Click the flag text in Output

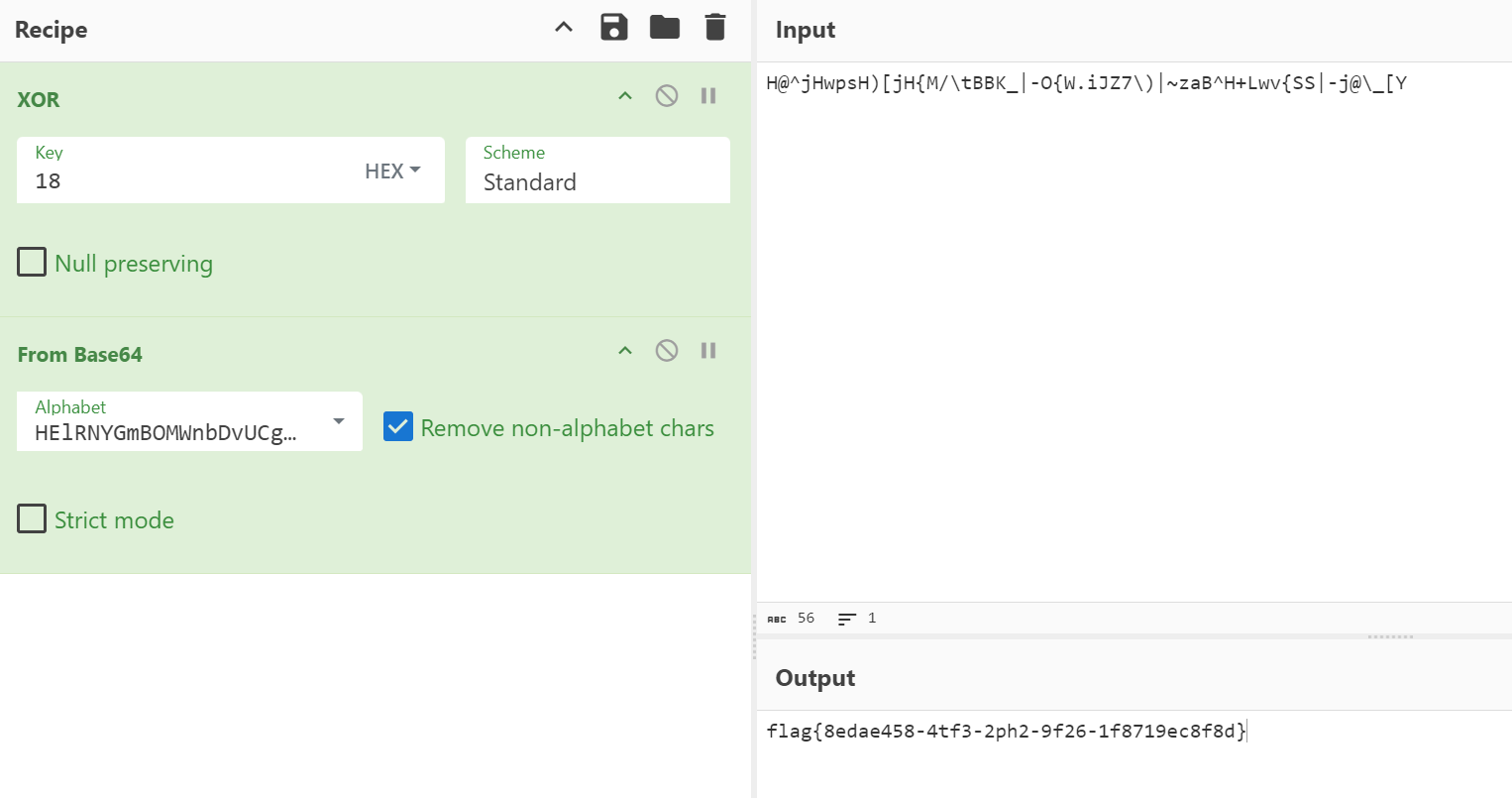[1006, 732]
